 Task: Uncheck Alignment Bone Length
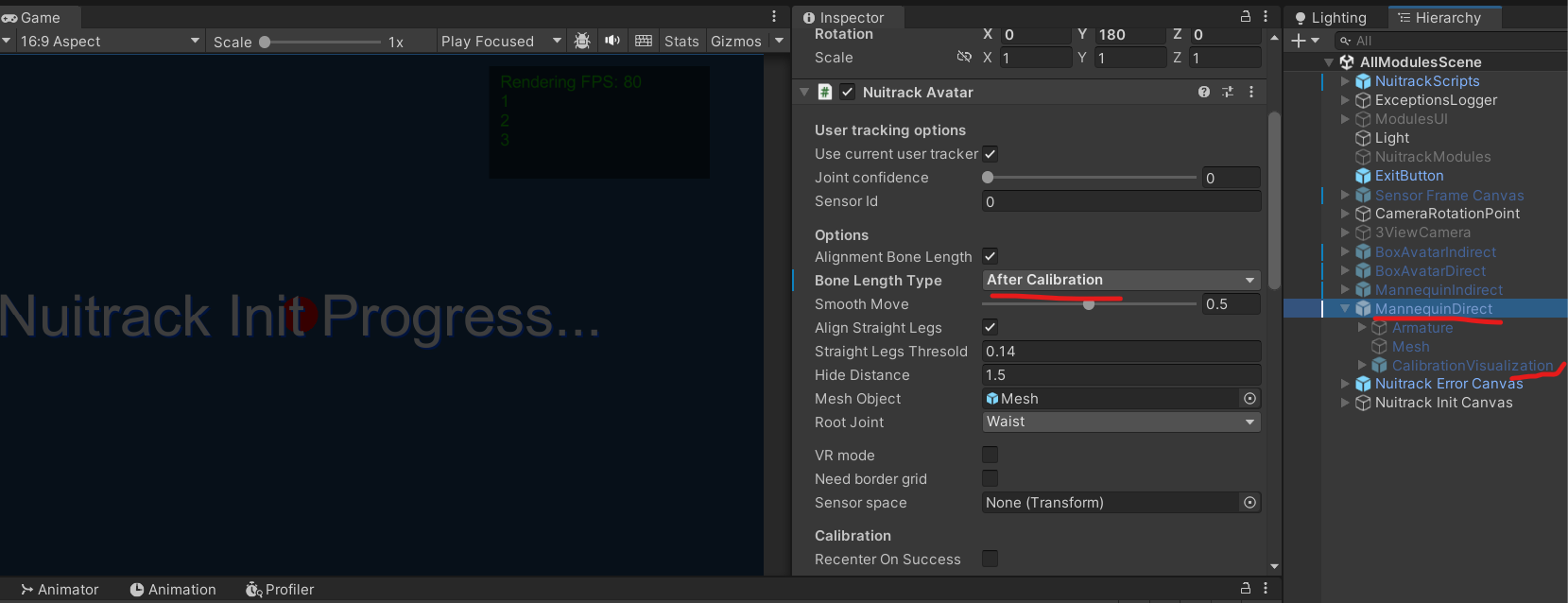991,257
